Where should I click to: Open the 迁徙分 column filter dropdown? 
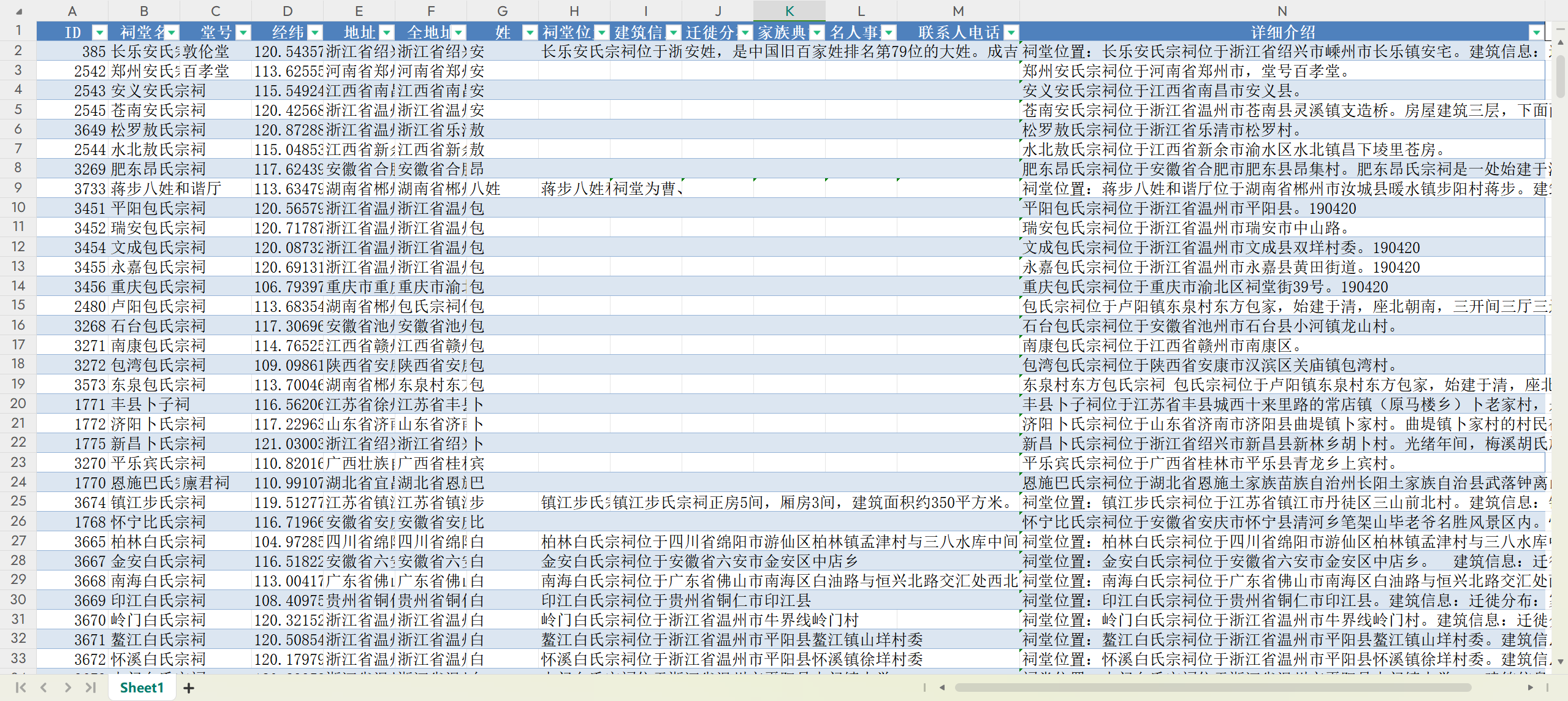pos(745,32)
